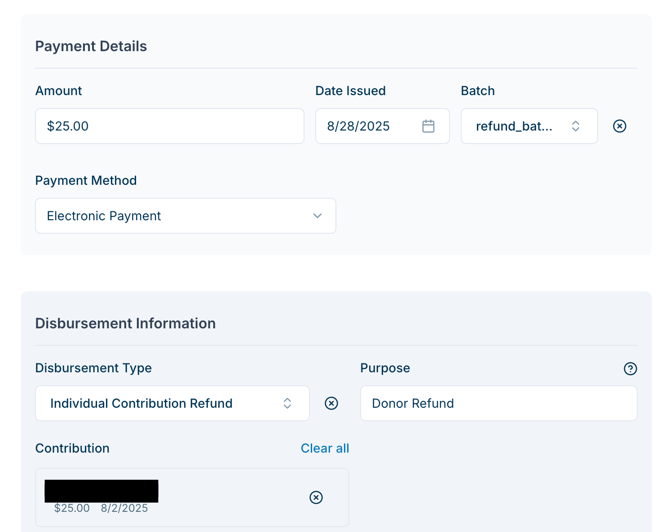Click the Purpose field with Donor Refund
The width and height of the screenshot is (670, 532).
click(x=498, y=403)
